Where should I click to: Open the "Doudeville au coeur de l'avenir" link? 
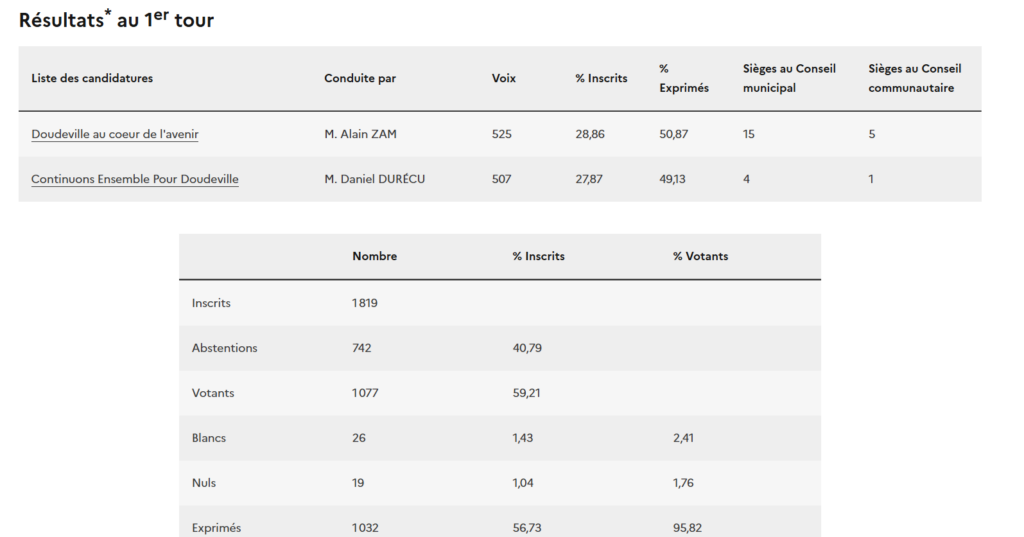121,134
